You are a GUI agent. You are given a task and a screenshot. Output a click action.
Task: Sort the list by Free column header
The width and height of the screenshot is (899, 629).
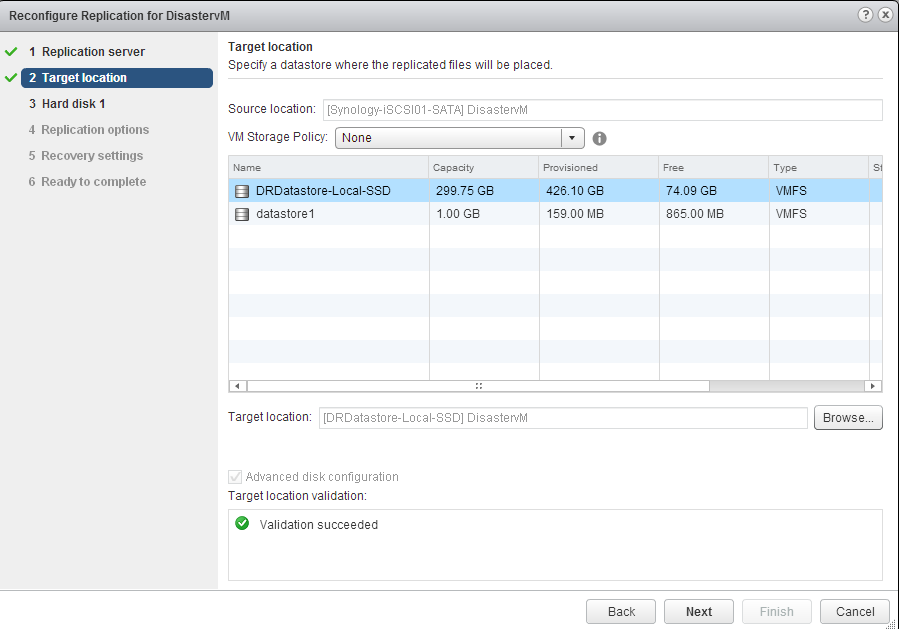click(x=713, y=168)
